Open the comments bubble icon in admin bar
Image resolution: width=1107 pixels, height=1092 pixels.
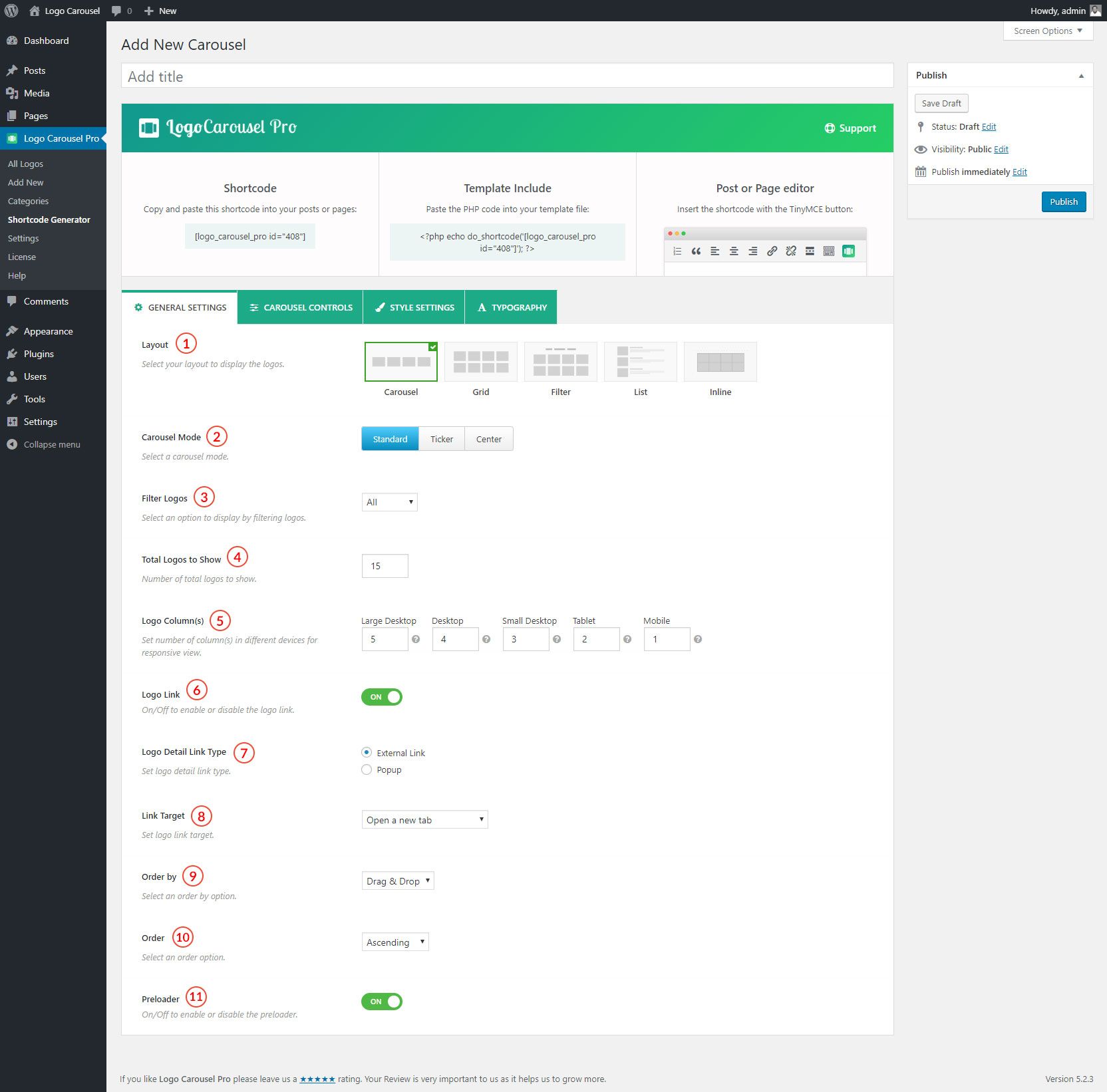(x=117, y=11)
